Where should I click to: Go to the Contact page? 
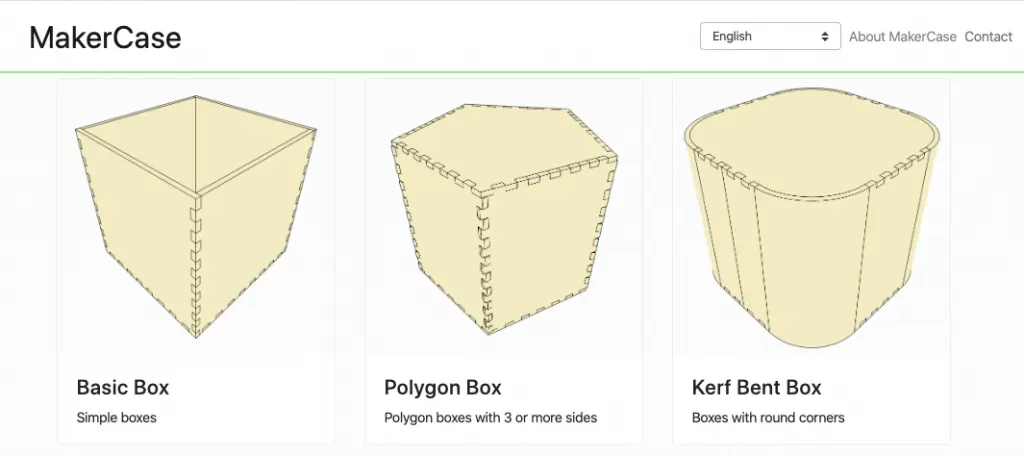(988, 37)
